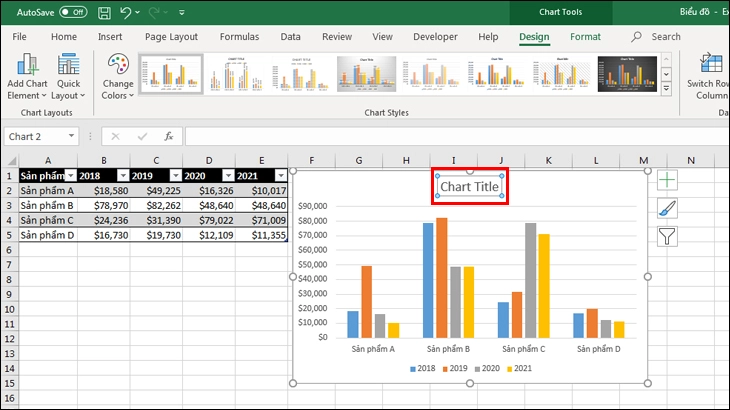Open the File menu

[x=19, y=37]
